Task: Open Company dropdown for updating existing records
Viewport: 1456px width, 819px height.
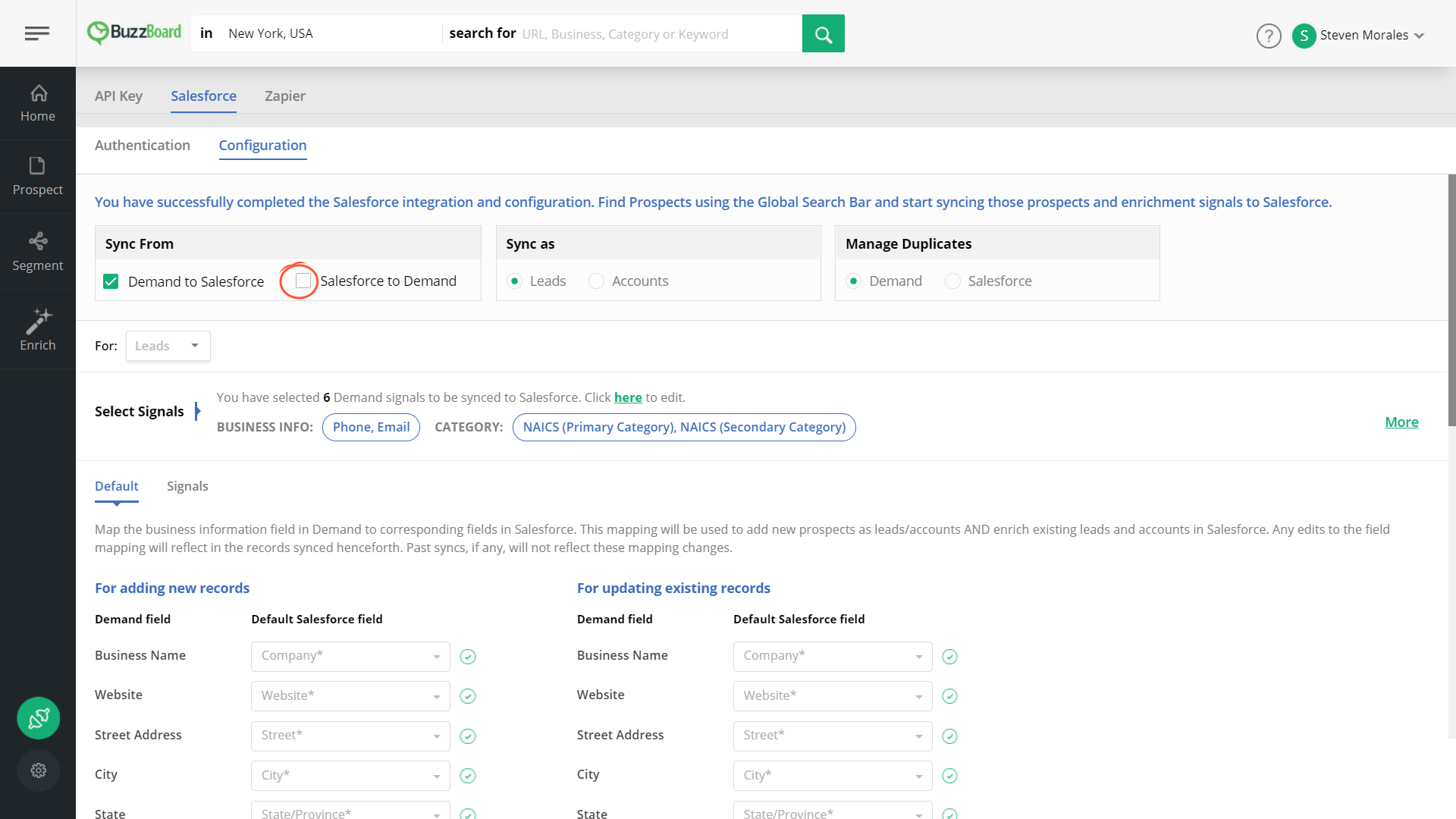Action: [x=833, y=657]
